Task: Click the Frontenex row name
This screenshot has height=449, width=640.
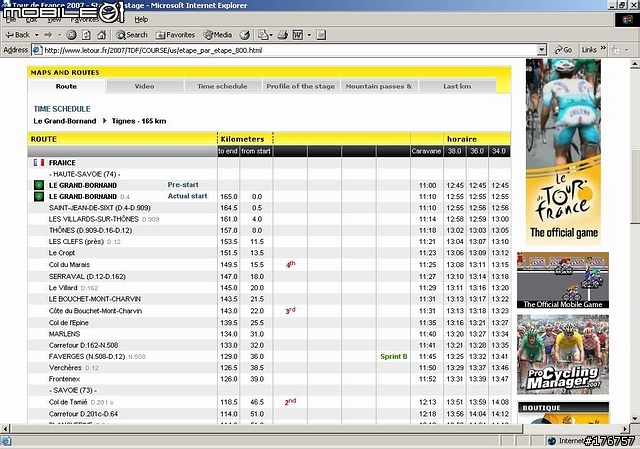Action: coord(64,379)
